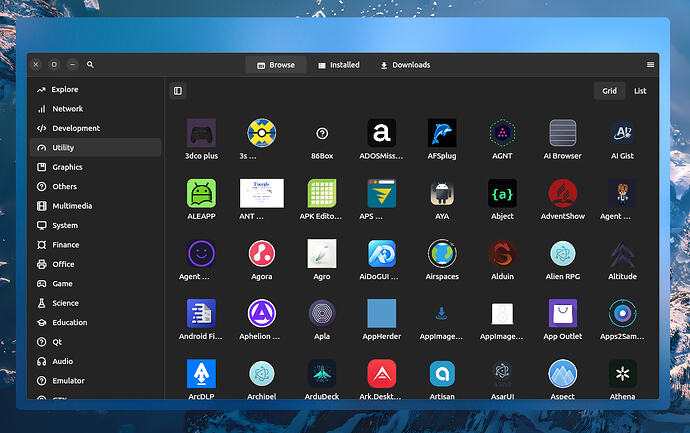Open the Aphelion app icon
690x433 pixels.
click(261, 313)
